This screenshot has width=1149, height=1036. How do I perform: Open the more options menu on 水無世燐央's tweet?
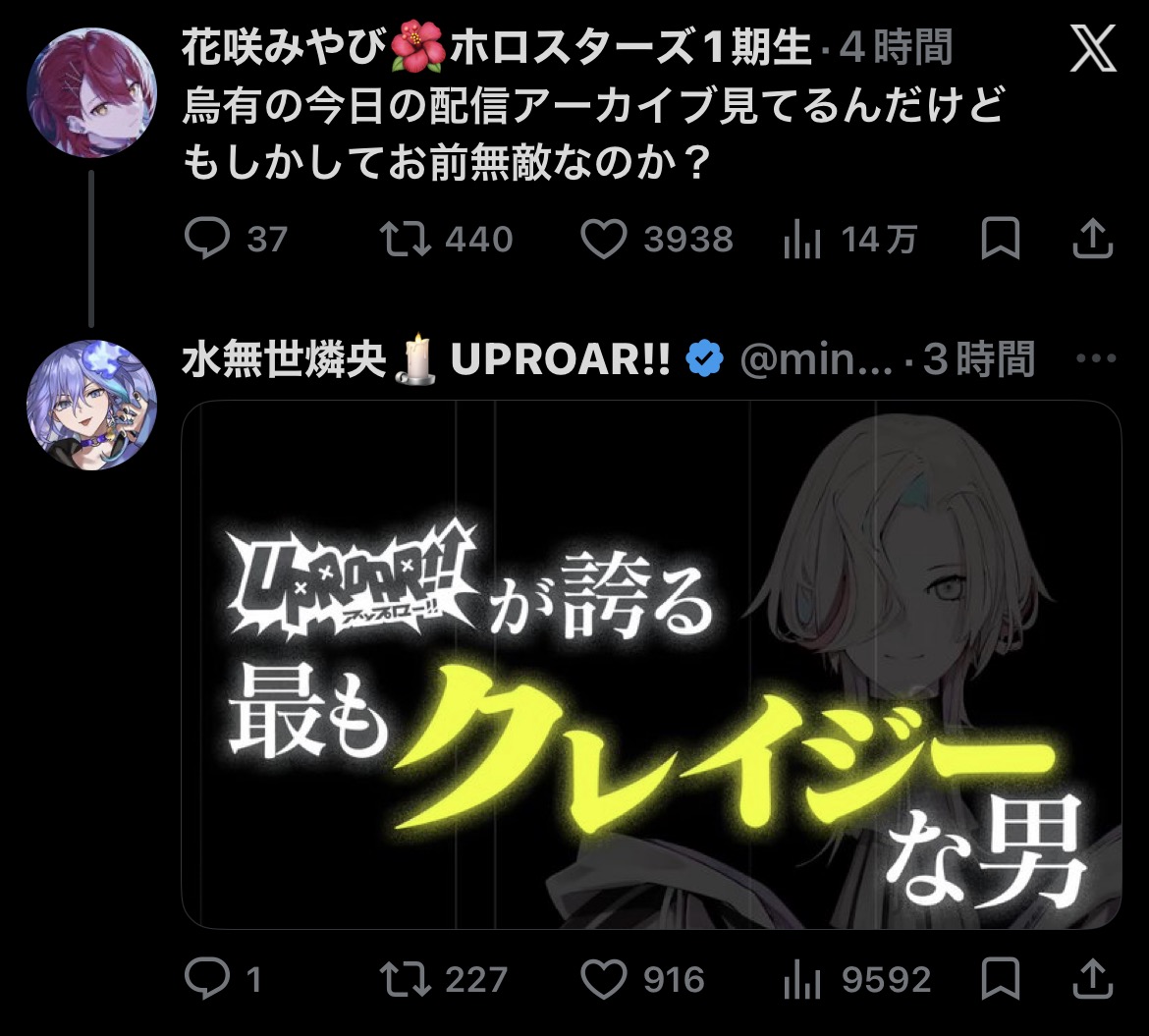1096,358
